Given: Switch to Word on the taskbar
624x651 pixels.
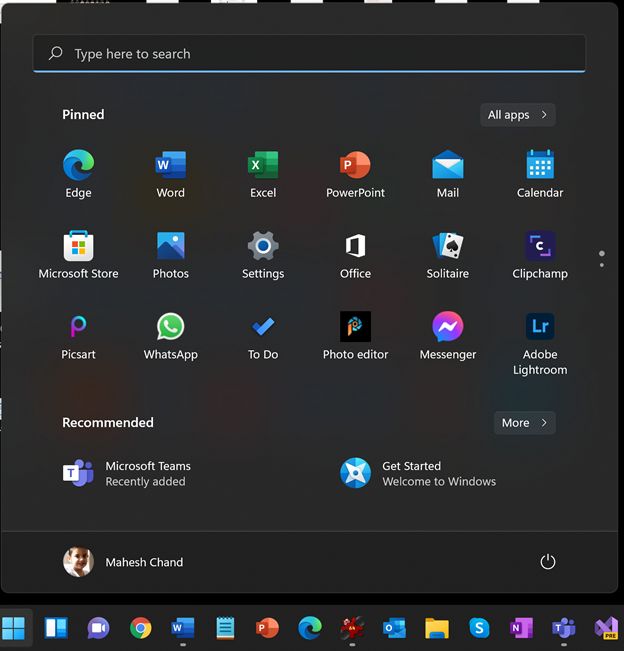Looking at the screenshot, I should pyautogui.click(x=183, y=627).
